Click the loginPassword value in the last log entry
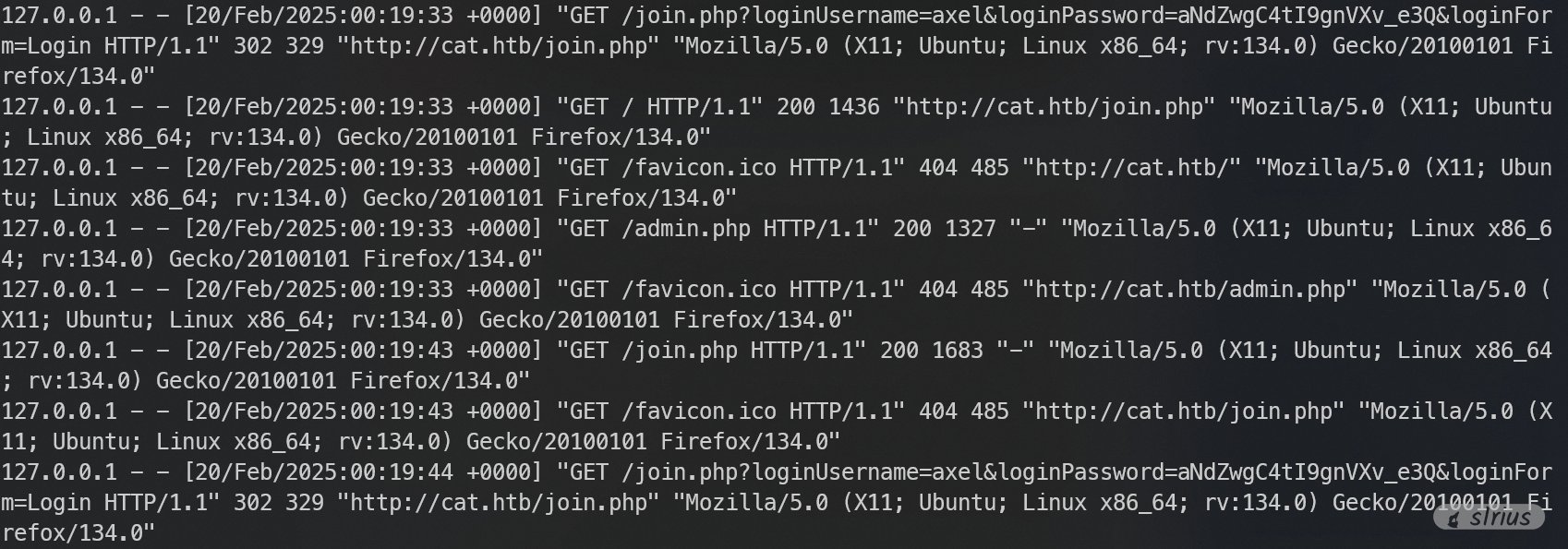1568x549 pixels. pos(1305,472)
